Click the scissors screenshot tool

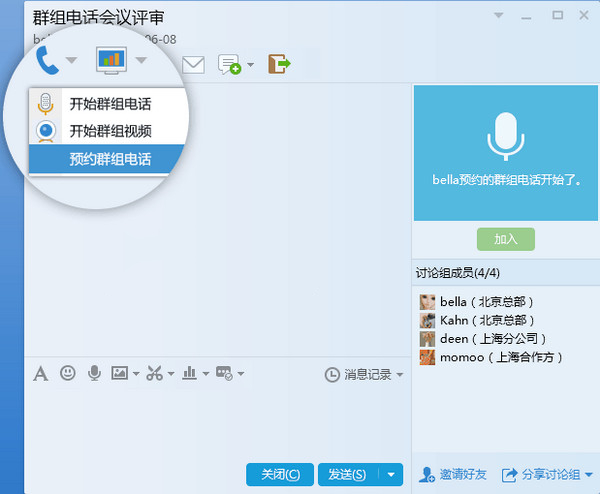click(153, 373)
